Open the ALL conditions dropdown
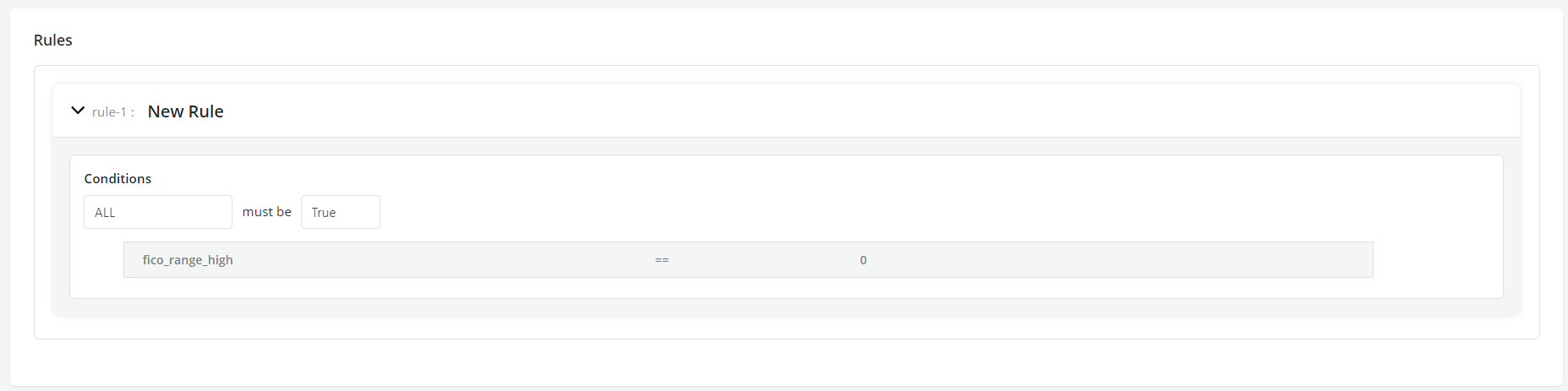Image resolution: width=1568 pixels, height=391 pixels. (x=157, y=212)
